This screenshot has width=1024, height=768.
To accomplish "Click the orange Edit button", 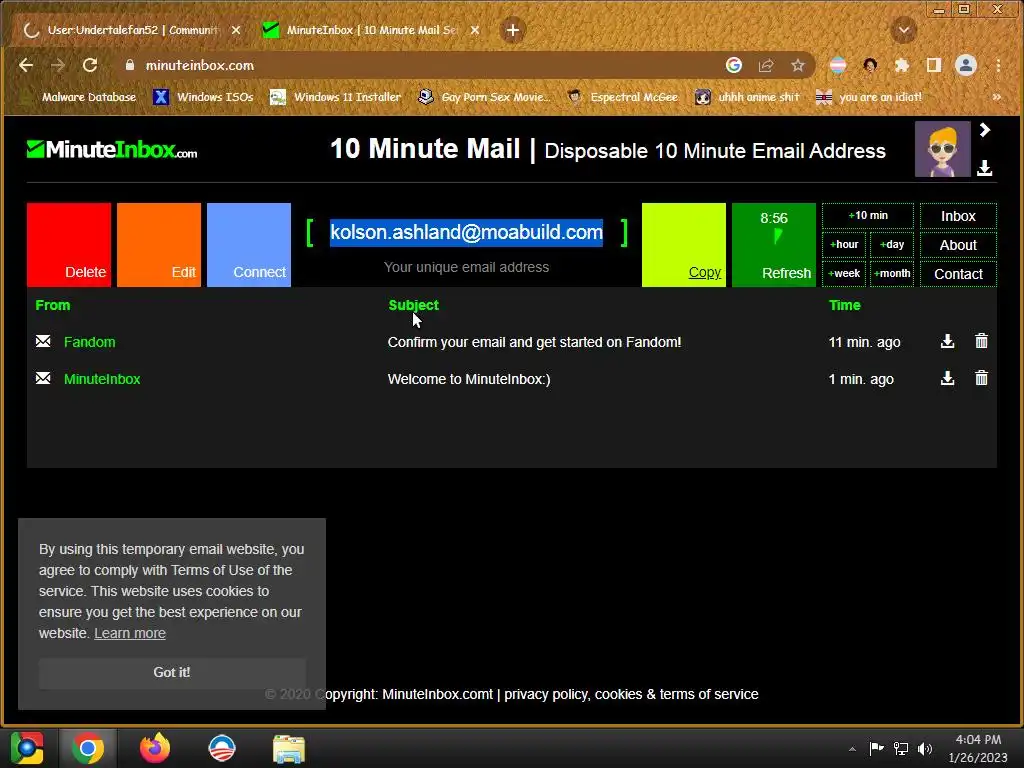I will click(x=159, y=245).
